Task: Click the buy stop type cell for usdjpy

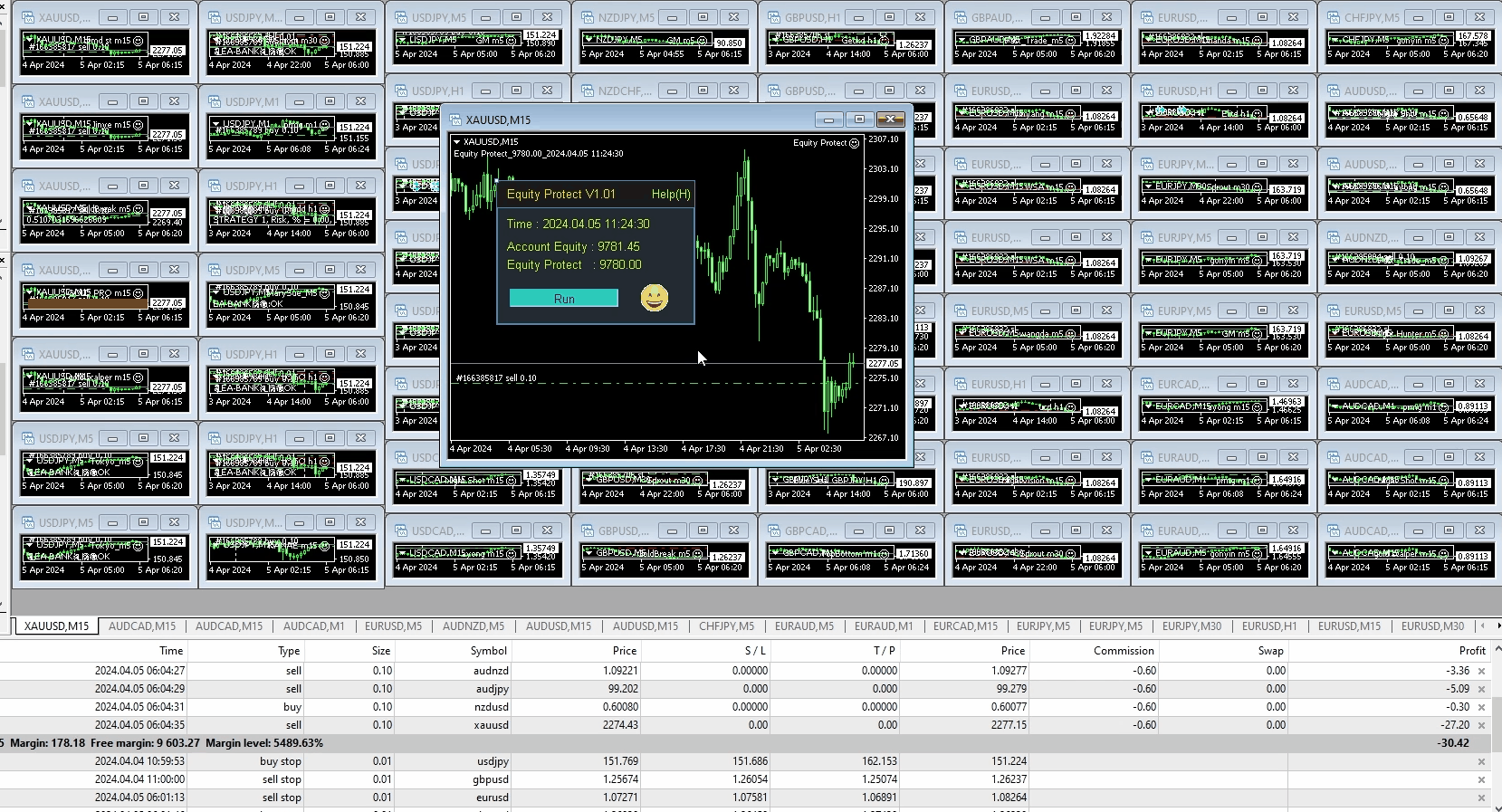Action: pos(281,761)
